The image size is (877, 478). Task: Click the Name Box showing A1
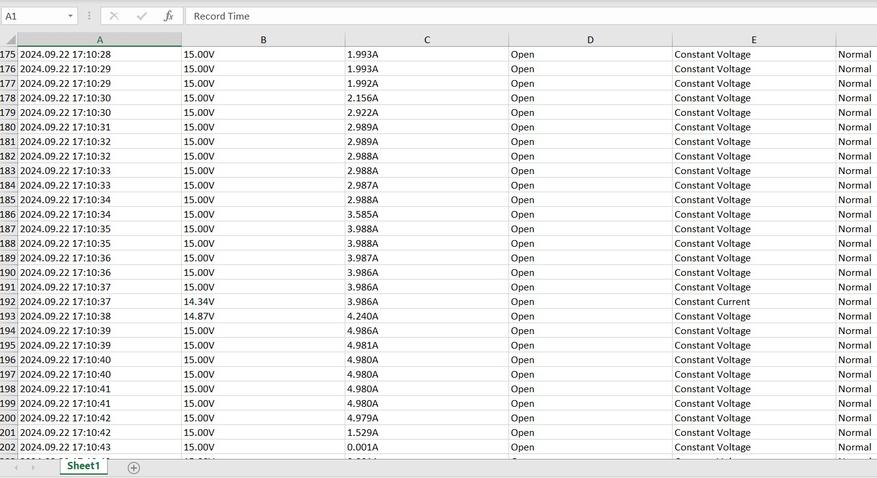(x=34, y=16)
